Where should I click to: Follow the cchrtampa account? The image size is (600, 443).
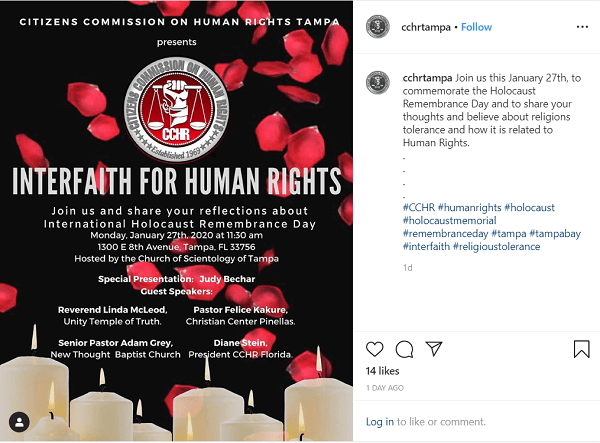pyautogui.click(x=476, y=27)
